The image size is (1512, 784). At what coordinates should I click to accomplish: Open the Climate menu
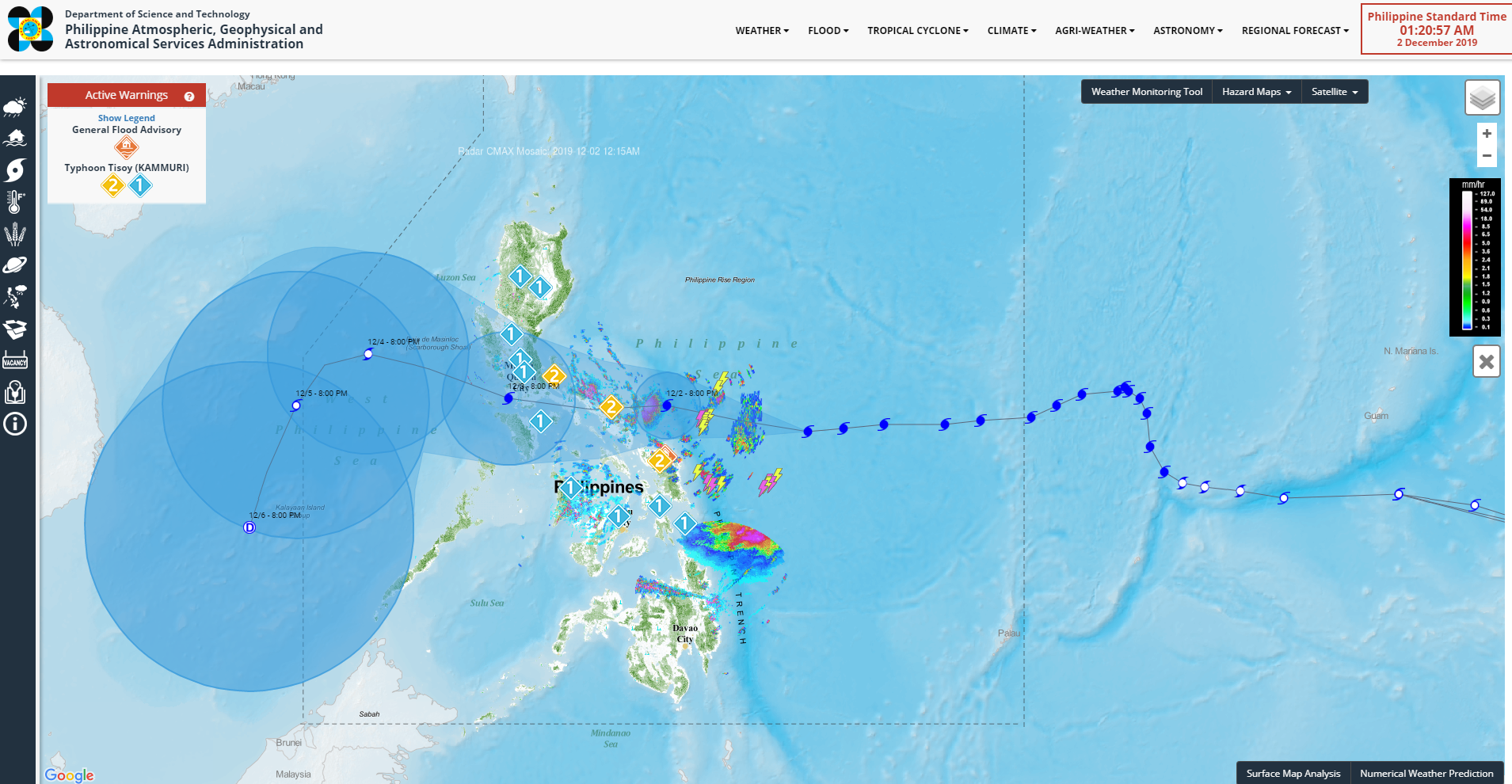[1011, 31]
